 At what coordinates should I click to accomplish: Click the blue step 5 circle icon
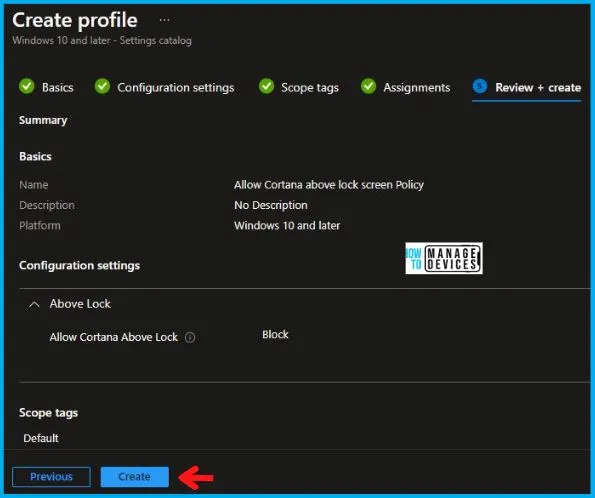480,87
